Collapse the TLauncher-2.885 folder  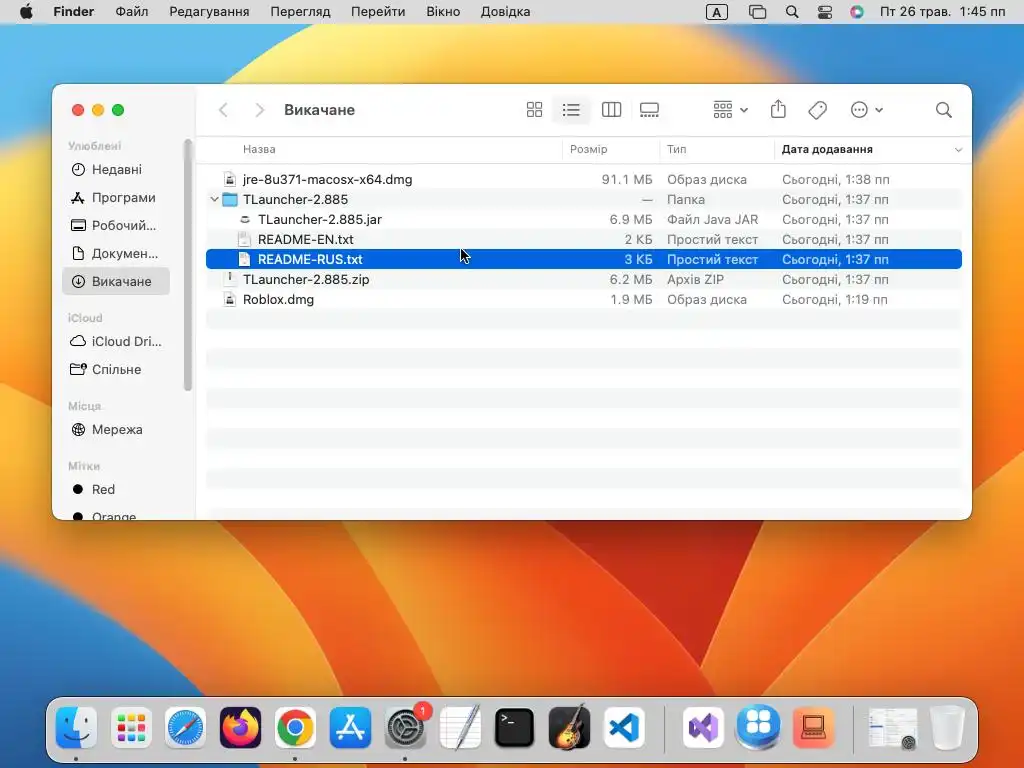pos(214,199)
